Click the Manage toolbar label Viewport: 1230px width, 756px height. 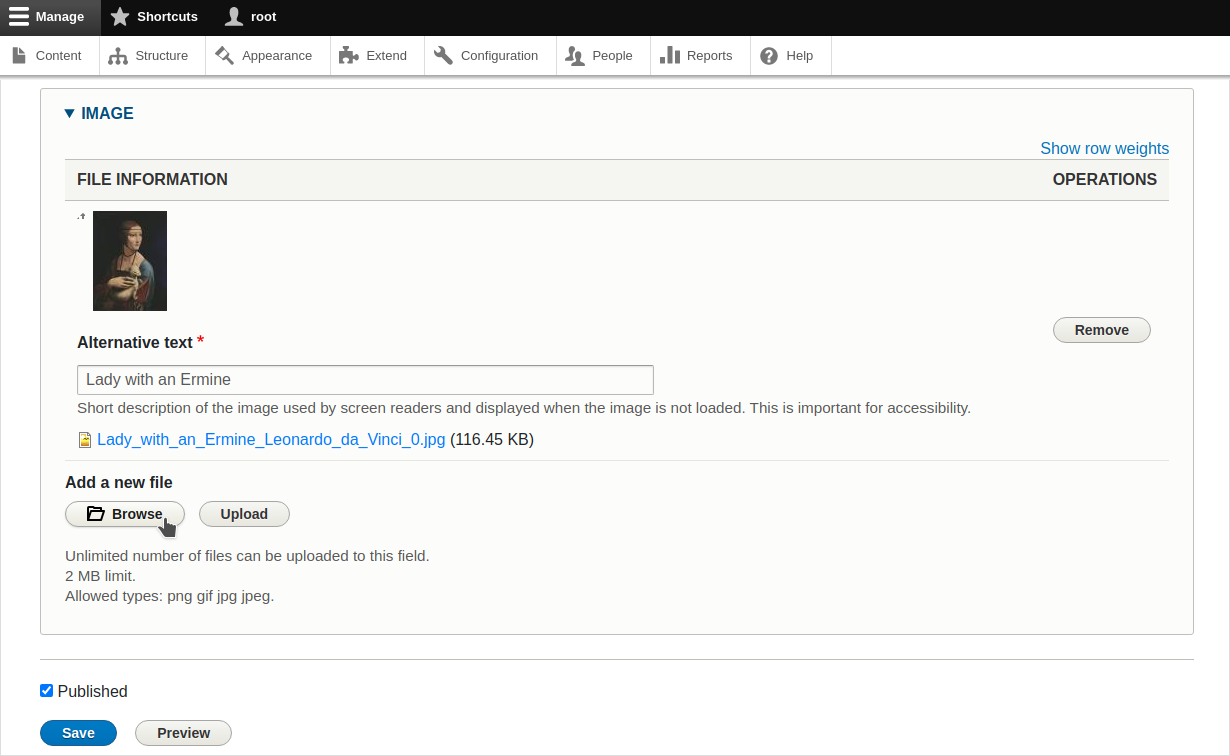click(60, 17)
